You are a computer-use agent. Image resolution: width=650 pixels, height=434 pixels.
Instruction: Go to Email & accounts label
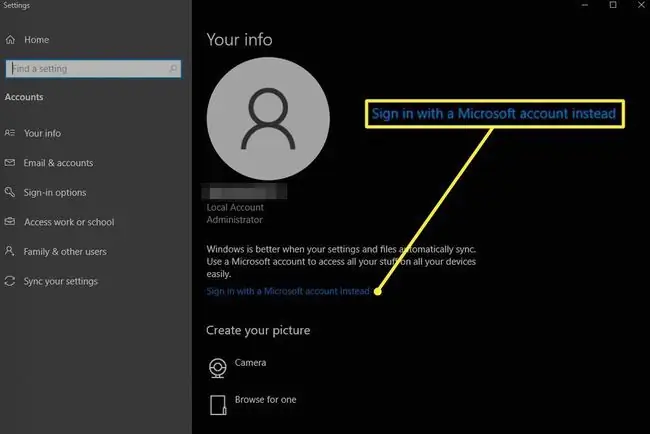(58, 163)
